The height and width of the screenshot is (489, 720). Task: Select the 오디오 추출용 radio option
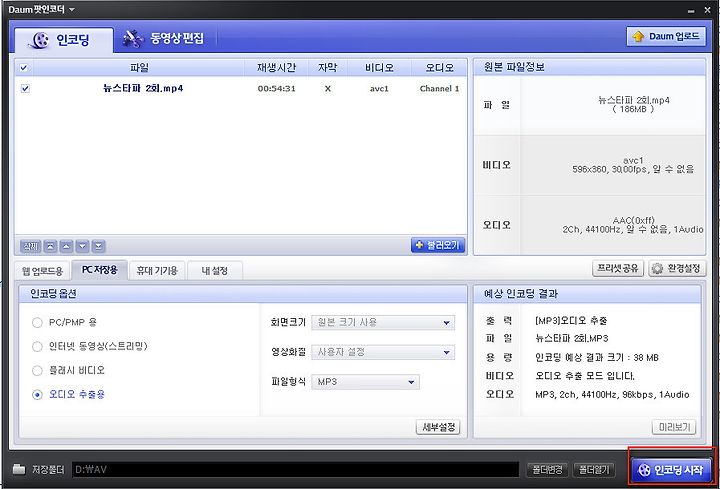(37, 394)
